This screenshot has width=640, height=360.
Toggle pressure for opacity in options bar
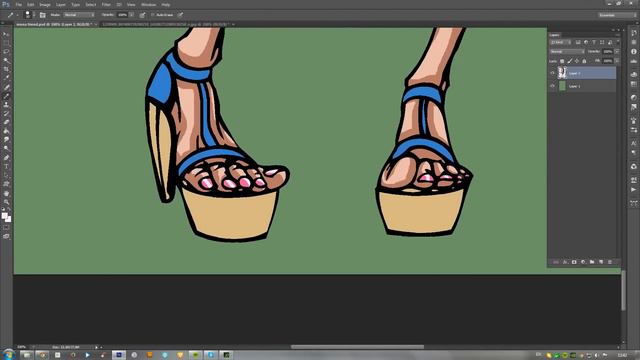click(x=142, y=15)
